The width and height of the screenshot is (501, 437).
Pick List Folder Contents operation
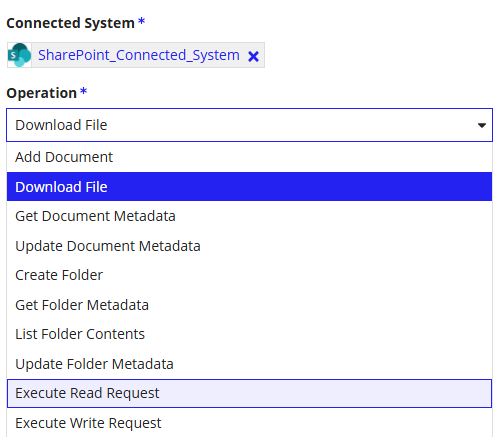pos(249,334)
